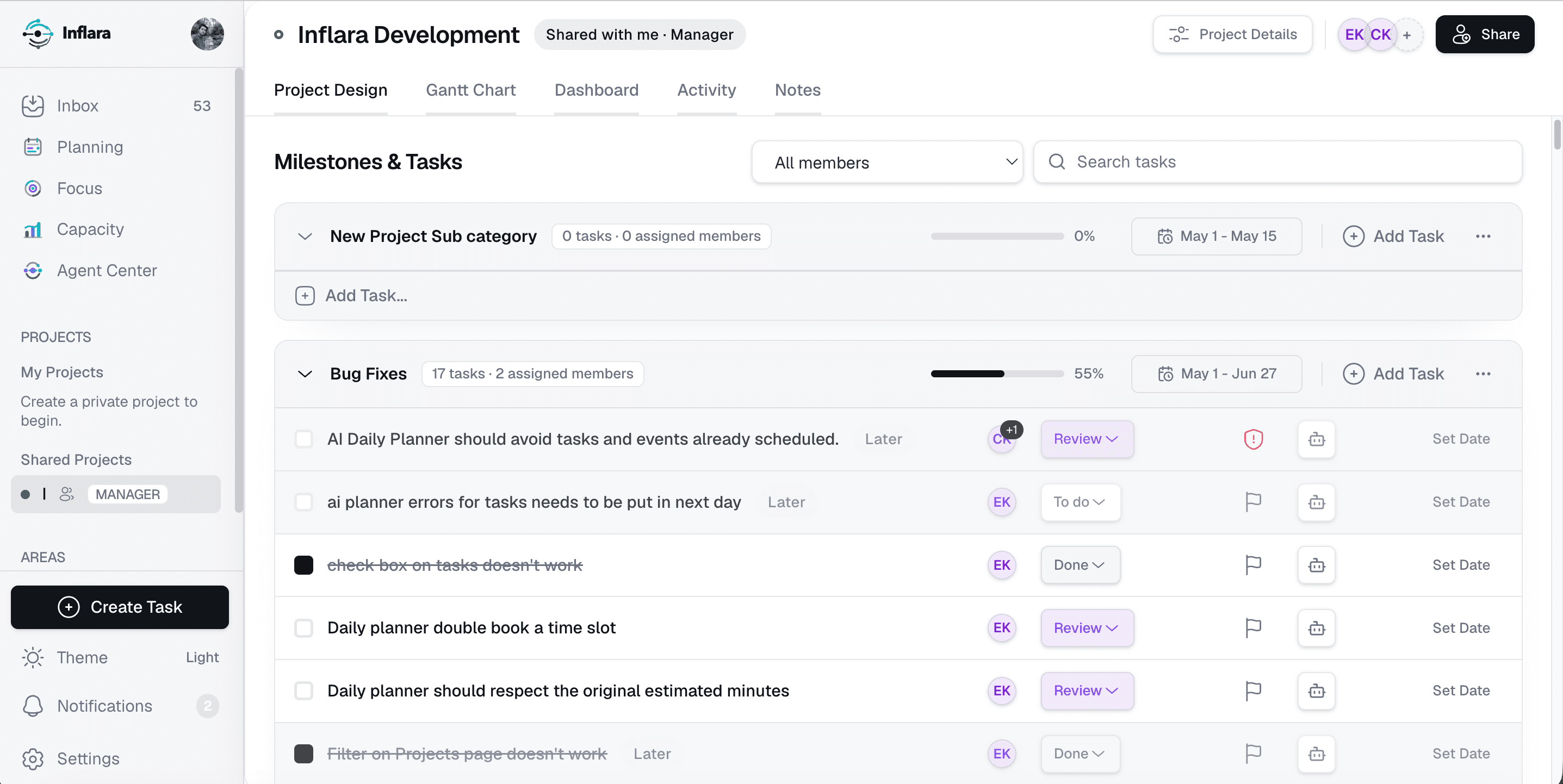The image size is (1563, 784).
Task: Open Settings gear in sidebar
Action: [x=33, y=758]
